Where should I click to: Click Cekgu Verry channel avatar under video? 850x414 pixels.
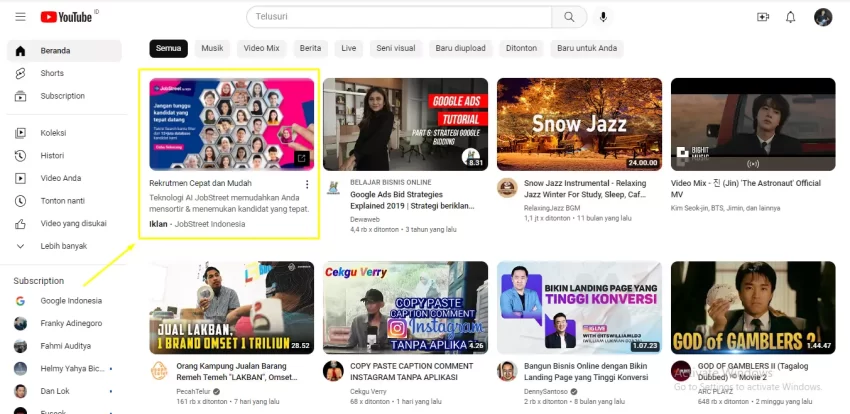click(x=333, y=371)
